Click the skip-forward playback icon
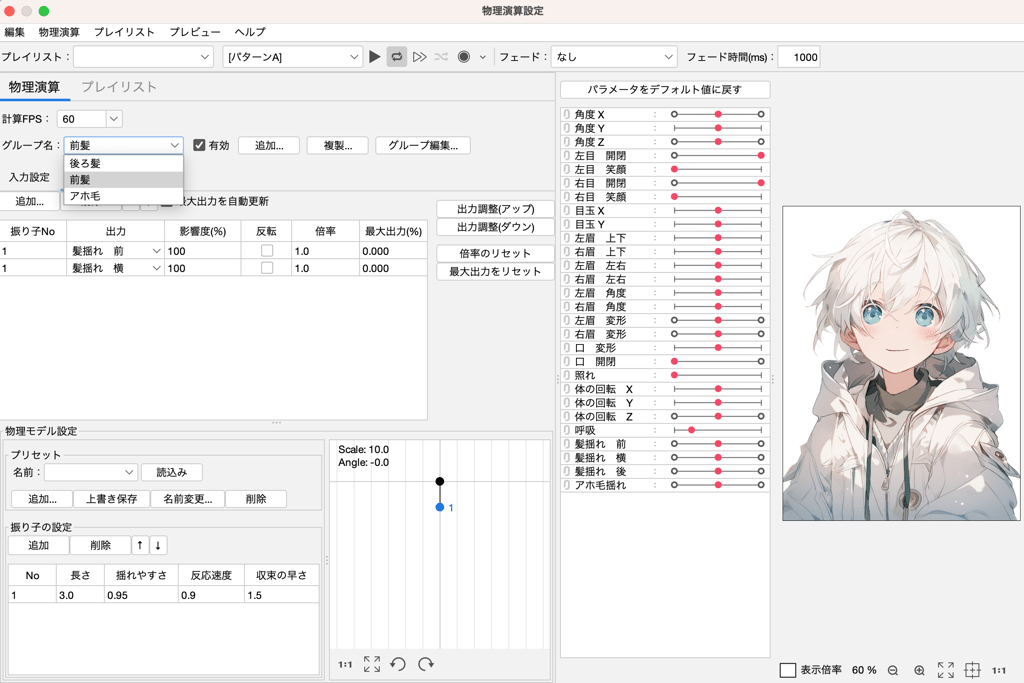 coord(420,56)
